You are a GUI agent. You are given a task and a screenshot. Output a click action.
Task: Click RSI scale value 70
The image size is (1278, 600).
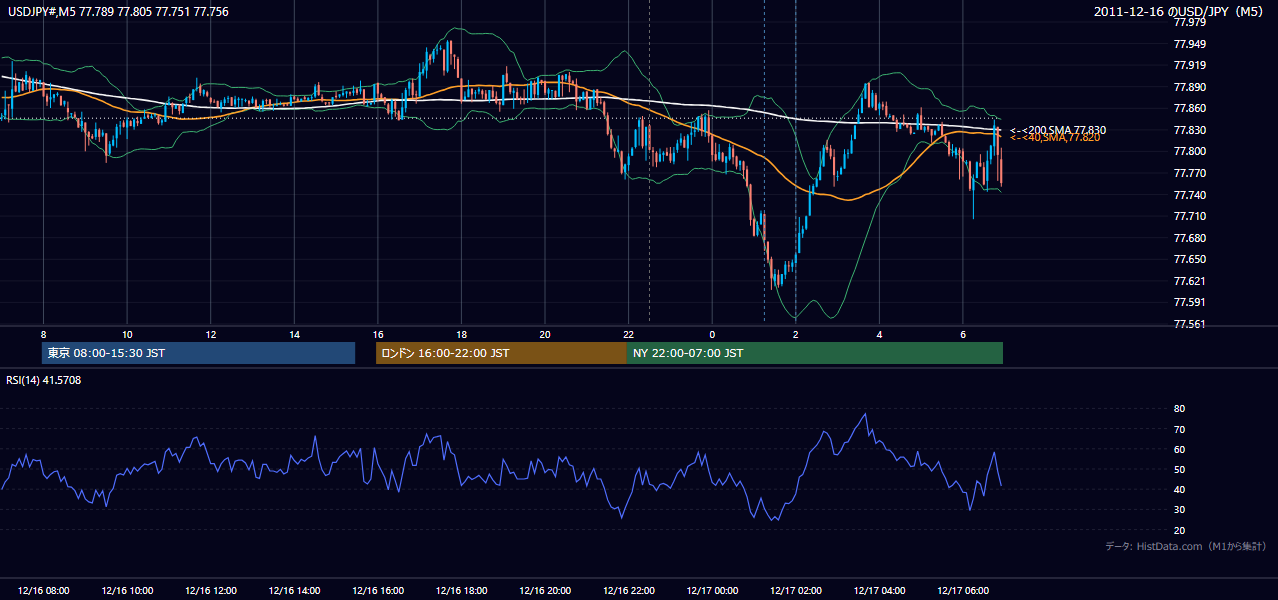tap(1179, 429)
